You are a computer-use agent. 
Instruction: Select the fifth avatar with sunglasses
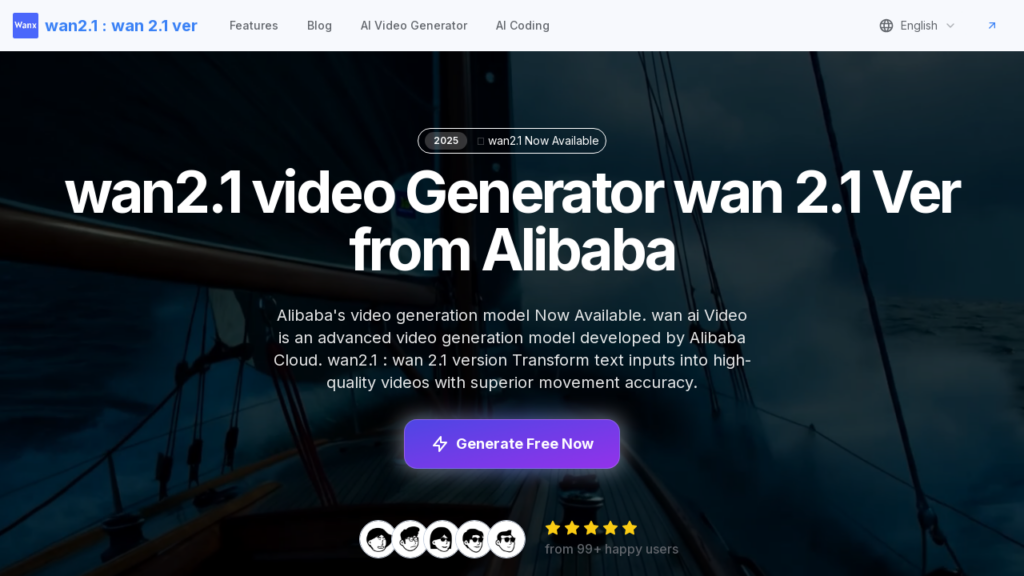pos(507,539)
